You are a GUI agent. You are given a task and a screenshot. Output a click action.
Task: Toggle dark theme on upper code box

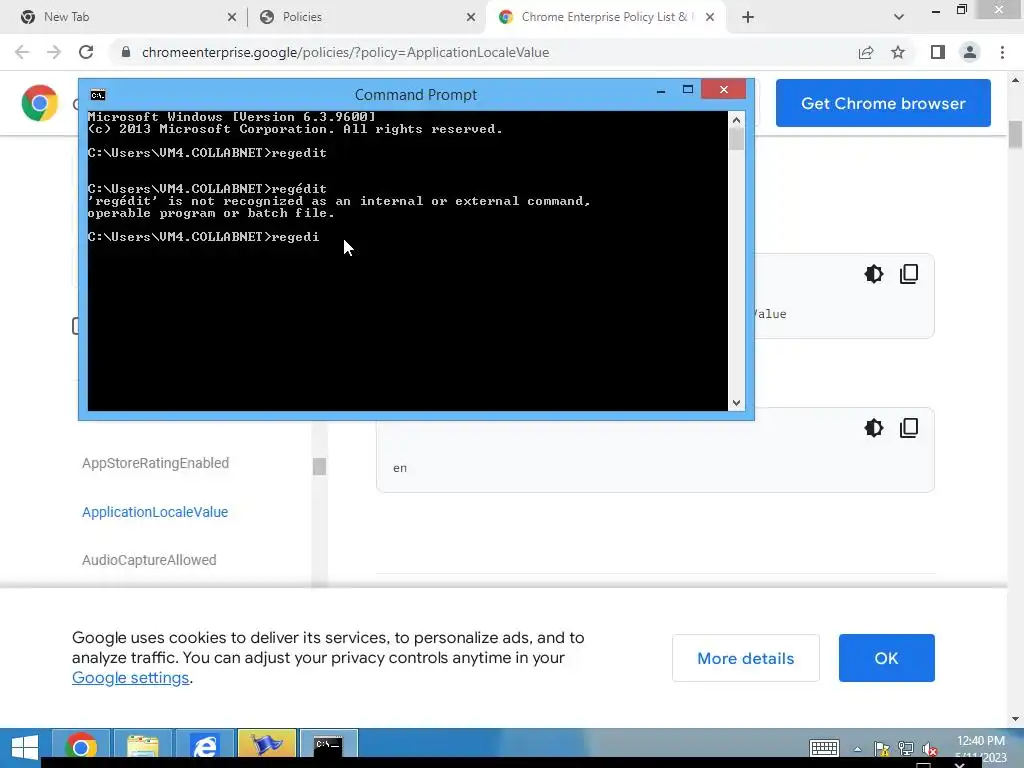[874, 274]
